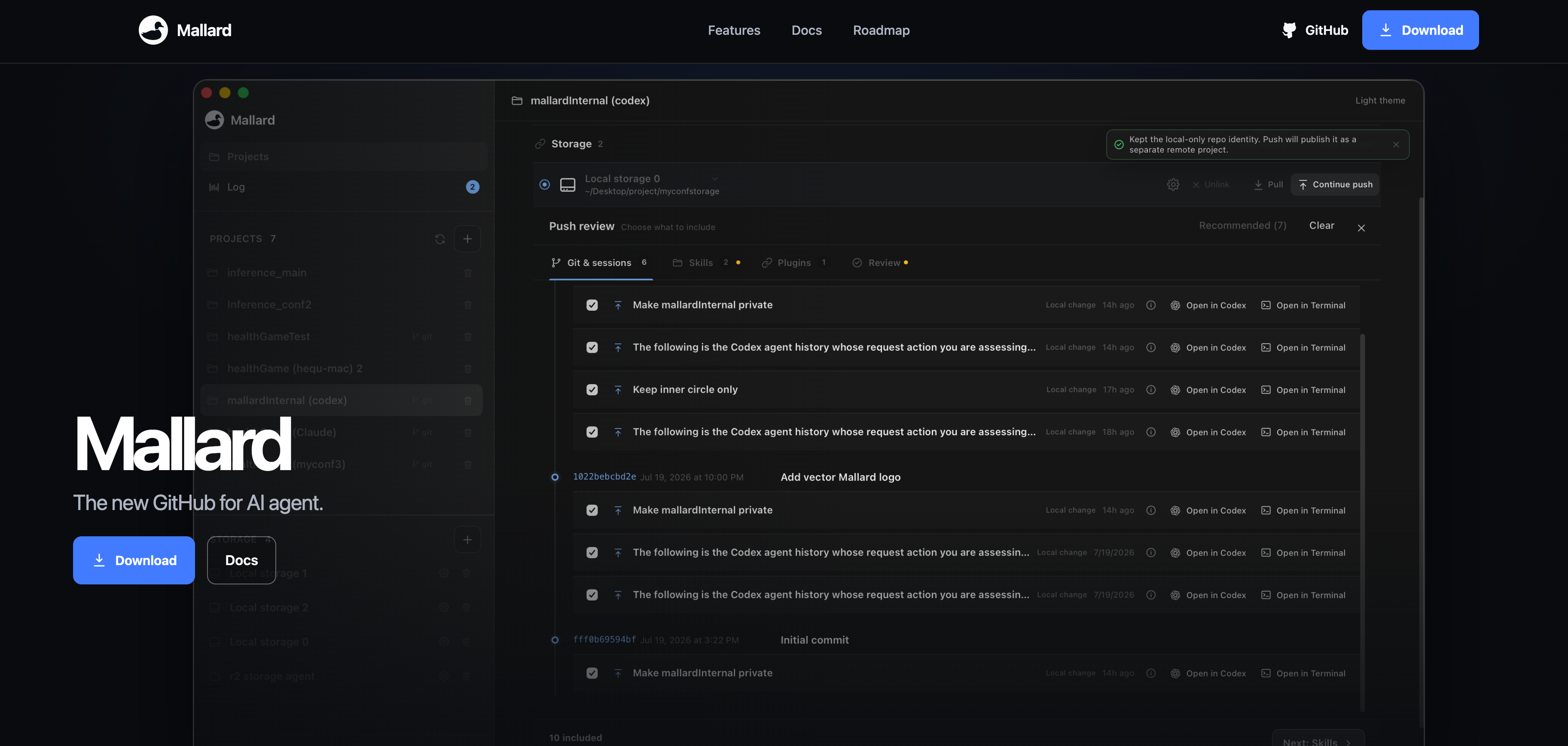This screenshot has height=746, width=1568.
Task: Delete mallardInternal (codex) via sidebar trash icon
Action: (468, 401)
